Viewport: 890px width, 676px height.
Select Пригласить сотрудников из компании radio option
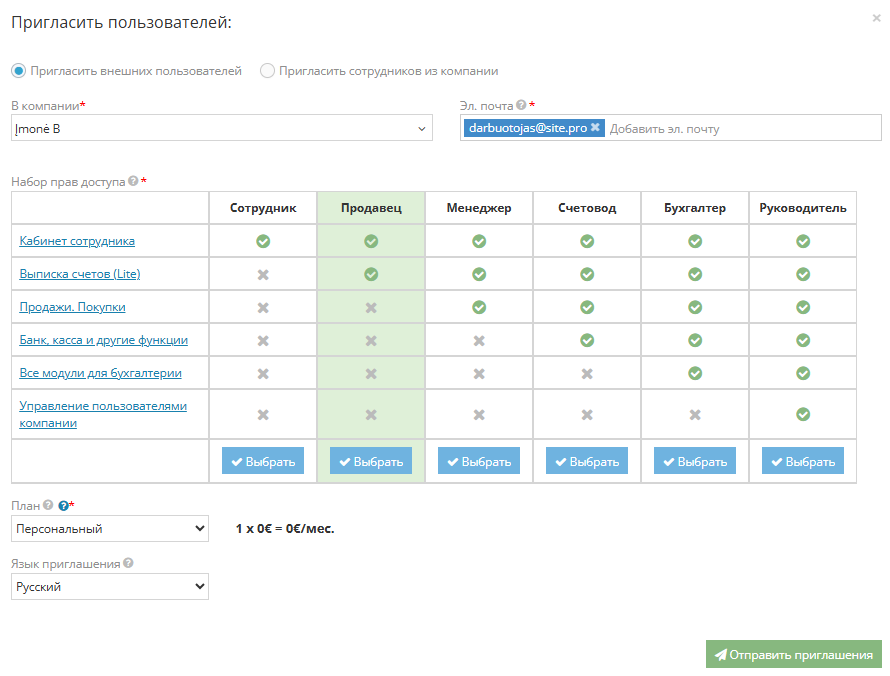click(267, 71)
